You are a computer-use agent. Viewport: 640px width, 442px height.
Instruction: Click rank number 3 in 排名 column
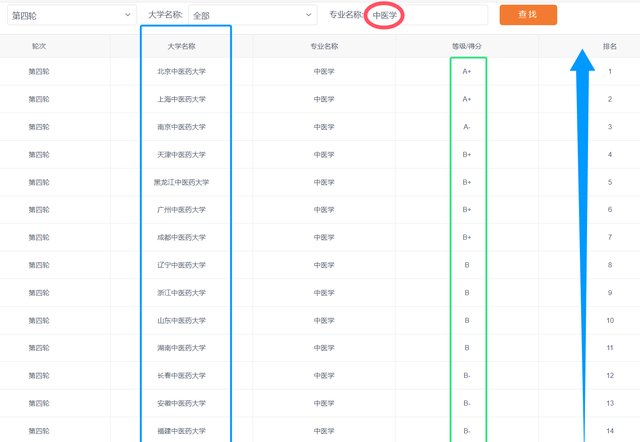pos(610,127)
